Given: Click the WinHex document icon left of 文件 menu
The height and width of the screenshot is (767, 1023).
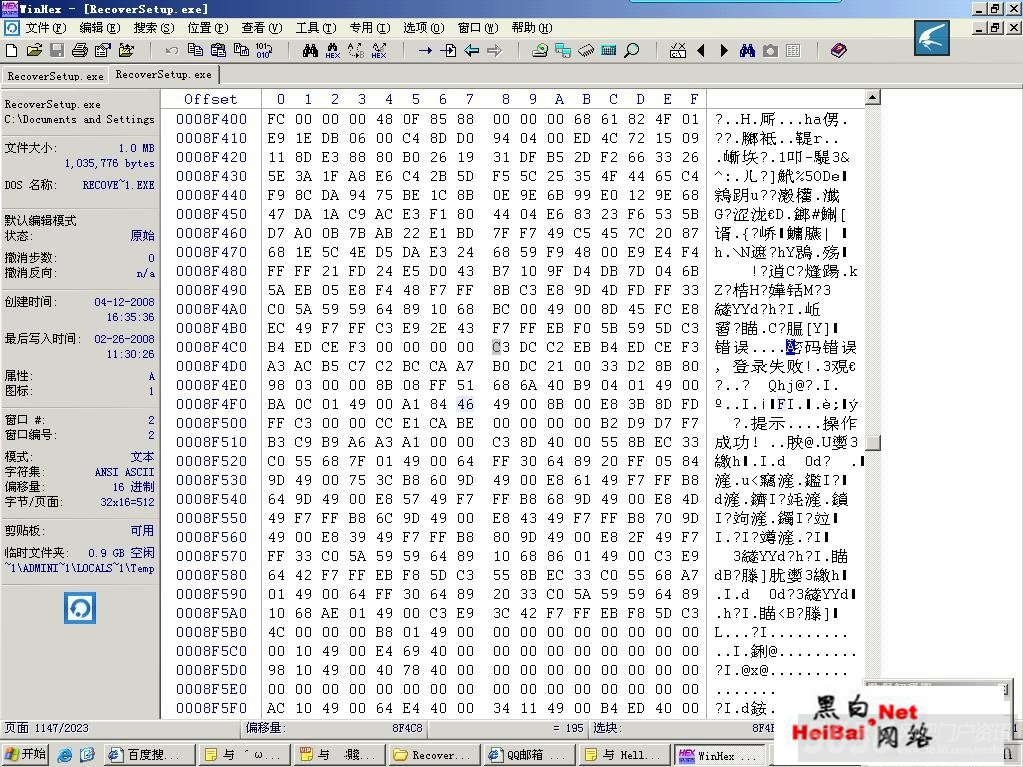Looking at the screenshot, I should tap(12, 28).
